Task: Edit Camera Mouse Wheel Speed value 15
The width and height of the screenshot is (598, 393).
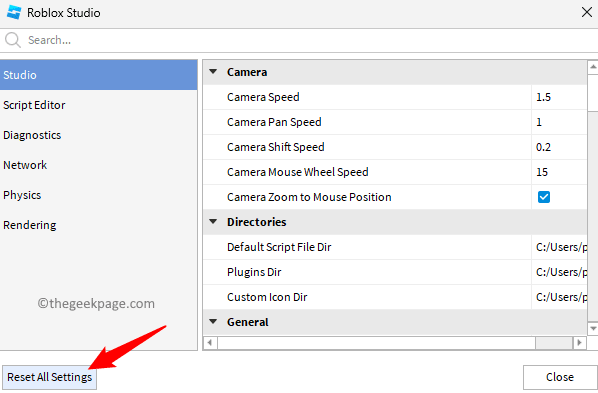Action: pos(559,172)
